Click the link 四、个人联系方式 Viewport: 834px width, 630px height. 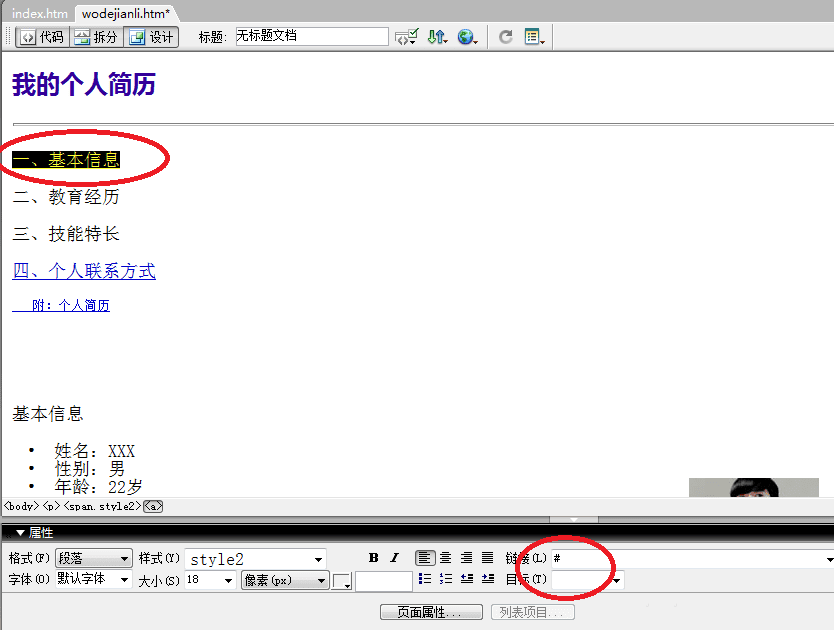pos(84,271)
